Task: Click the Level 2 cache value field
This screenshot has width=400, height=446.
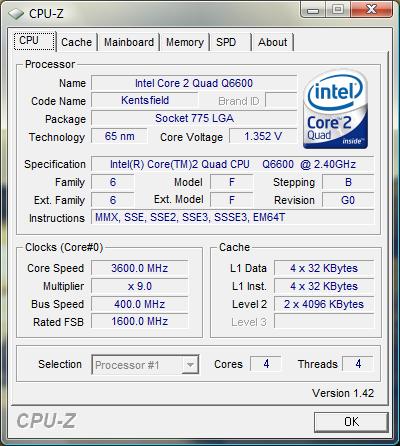Action: click(x=324, y=304)
